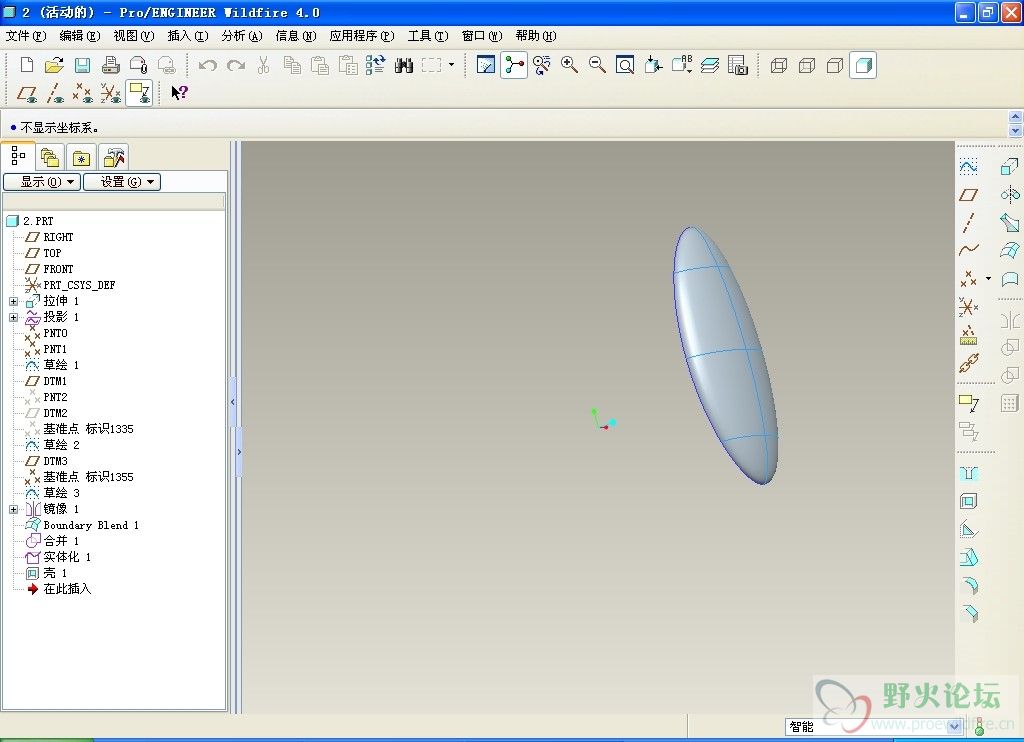1024x742 pixels.
Task: Expand the 投影 1 feature node
Action: point(13,317)
